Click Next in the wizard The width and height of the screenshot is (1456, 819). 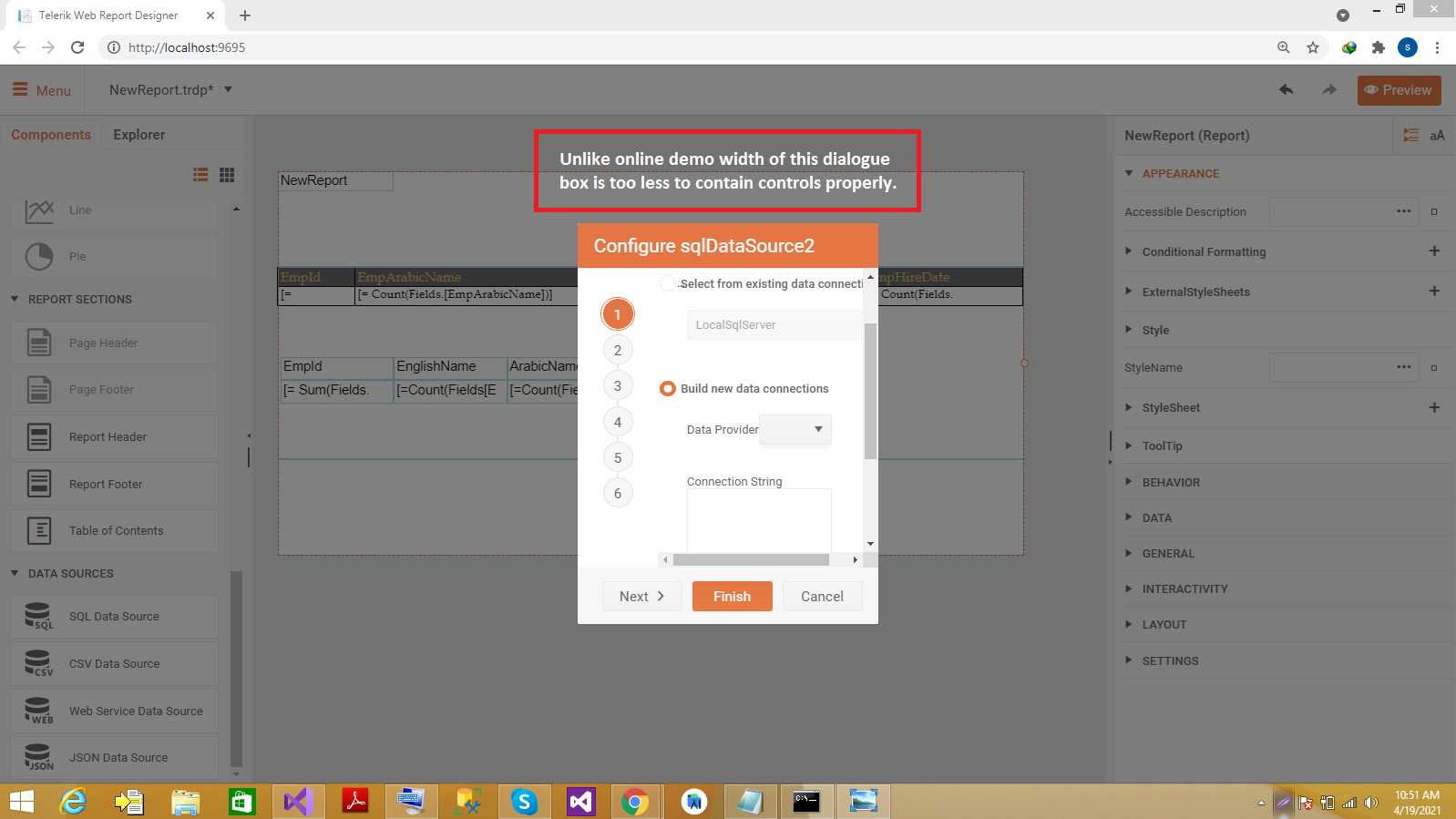pyautogui.click(x=642, y=597)
